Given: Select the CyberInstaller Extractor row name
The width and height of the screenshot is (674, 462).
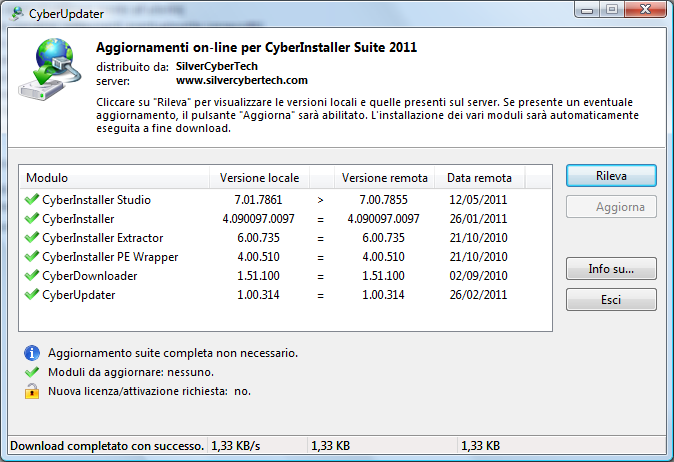Looking at the screenshot, I should (x=103, y=238).
